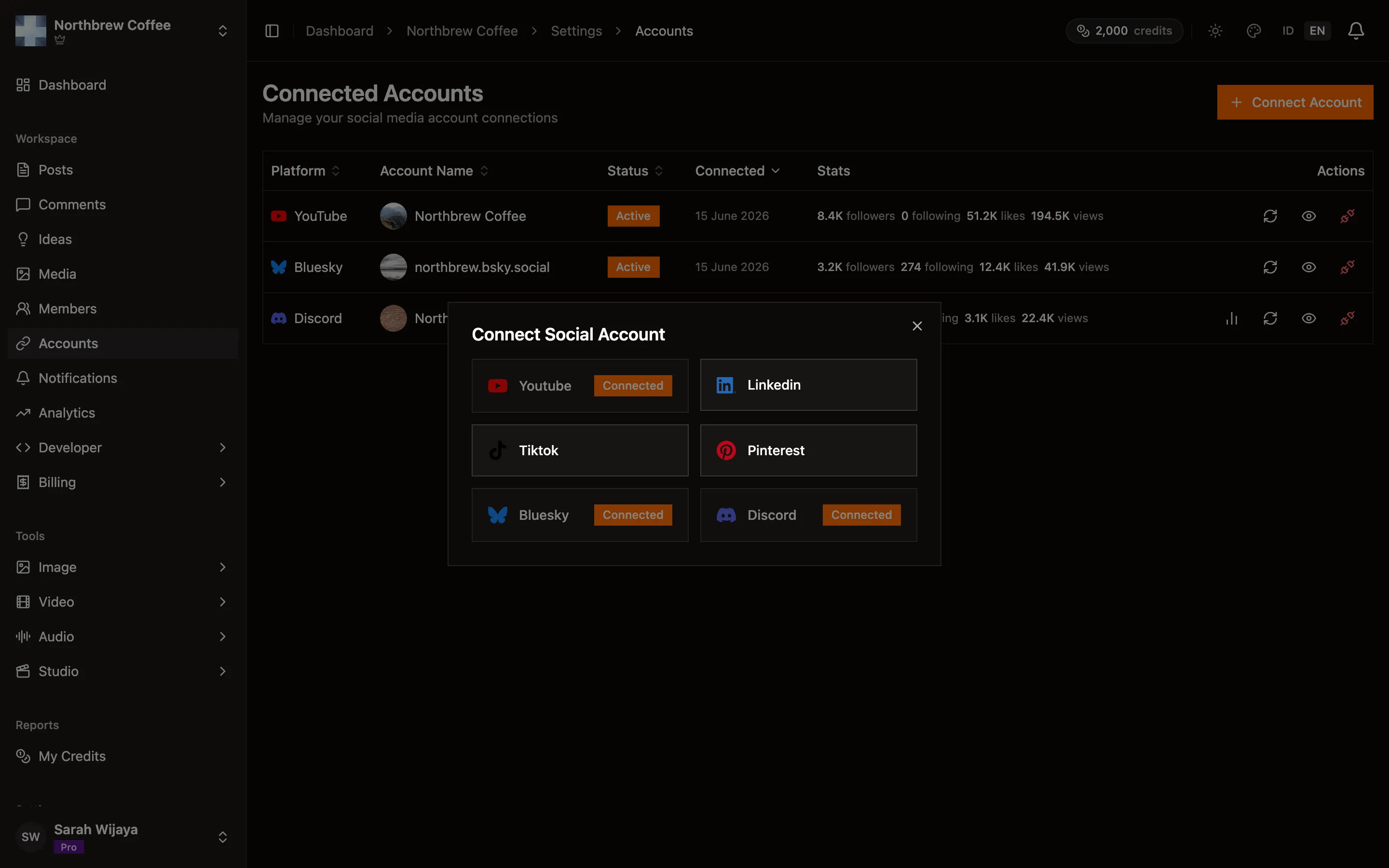Open Members in the sidebar
Viewport: 1389px width, 868px height.
(123, 309)
